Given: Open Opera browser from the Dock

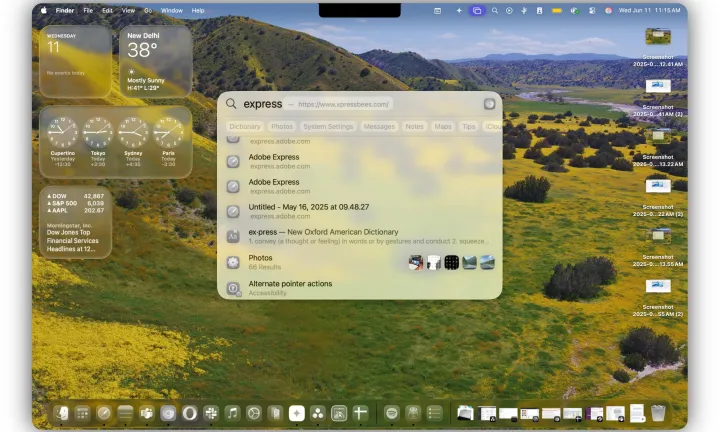Looking at the screenshot, I should click(x=190, y=414).
